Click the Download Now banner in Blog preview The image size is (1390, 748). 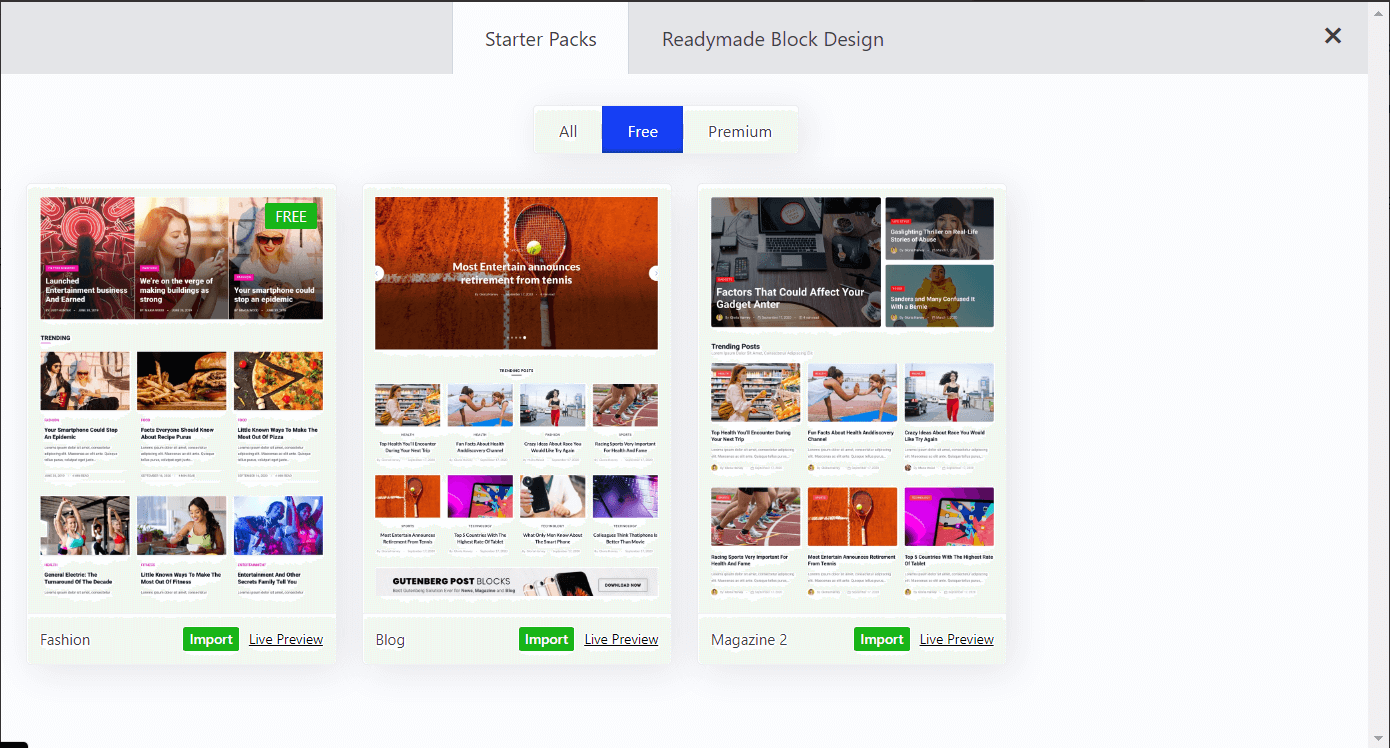pos(622,585)
